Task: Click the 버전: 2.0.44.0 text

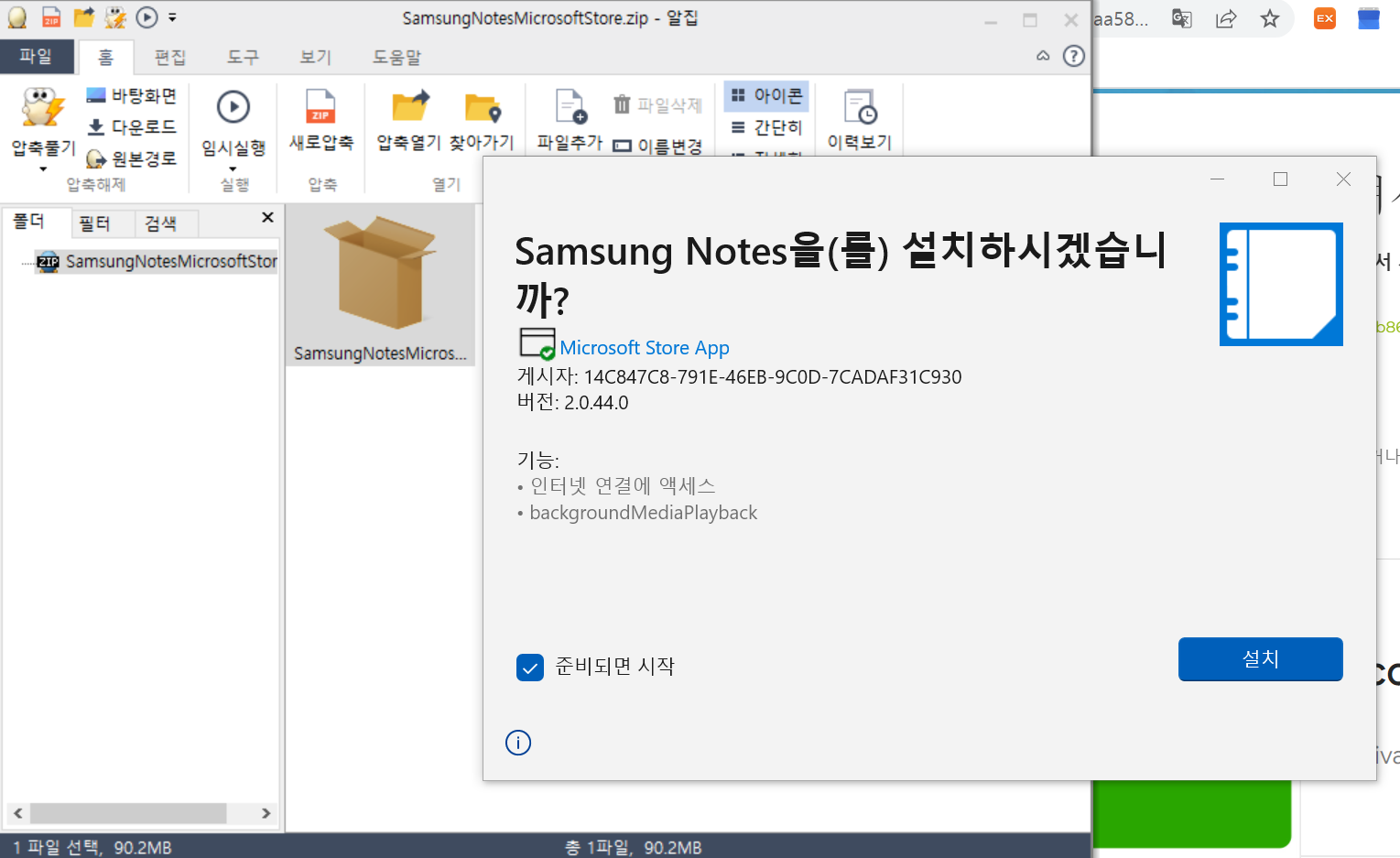Action: click(573, 403)
